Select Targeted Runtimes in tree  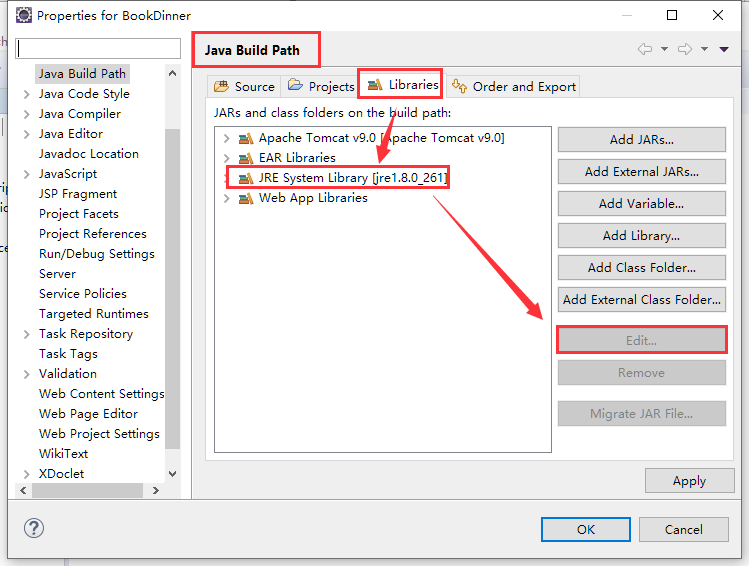(94, 314)
